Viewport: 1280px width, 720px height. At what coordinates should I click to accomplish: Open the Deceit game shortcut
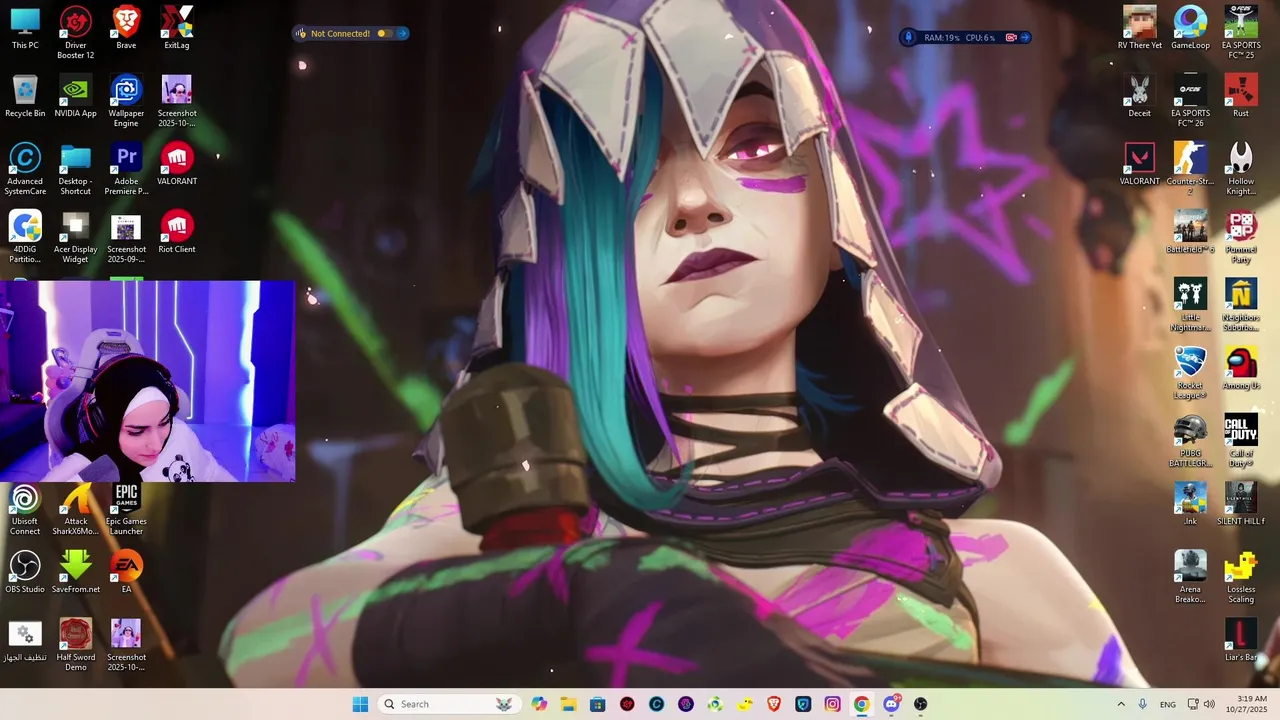(1139, 96)
